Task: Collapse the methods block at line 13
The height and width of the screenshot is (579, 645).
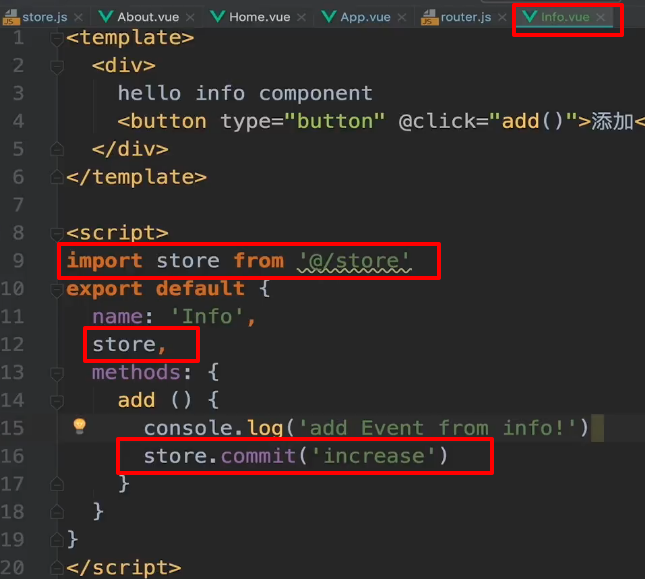Action: [x=57, y=373]
